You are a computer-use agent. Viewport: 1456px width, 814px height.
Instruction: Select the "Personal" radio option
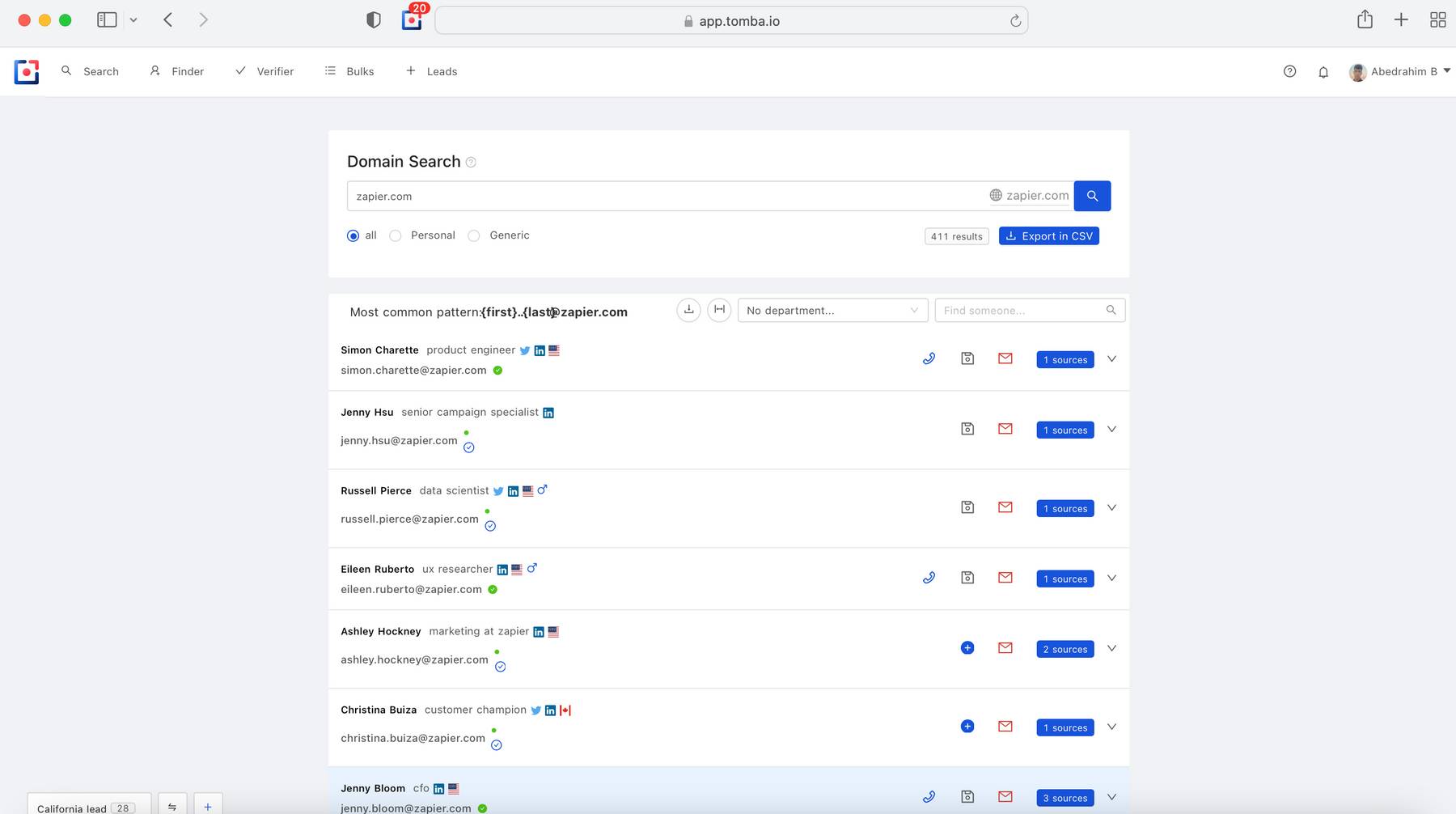click(x=396, y=236)
